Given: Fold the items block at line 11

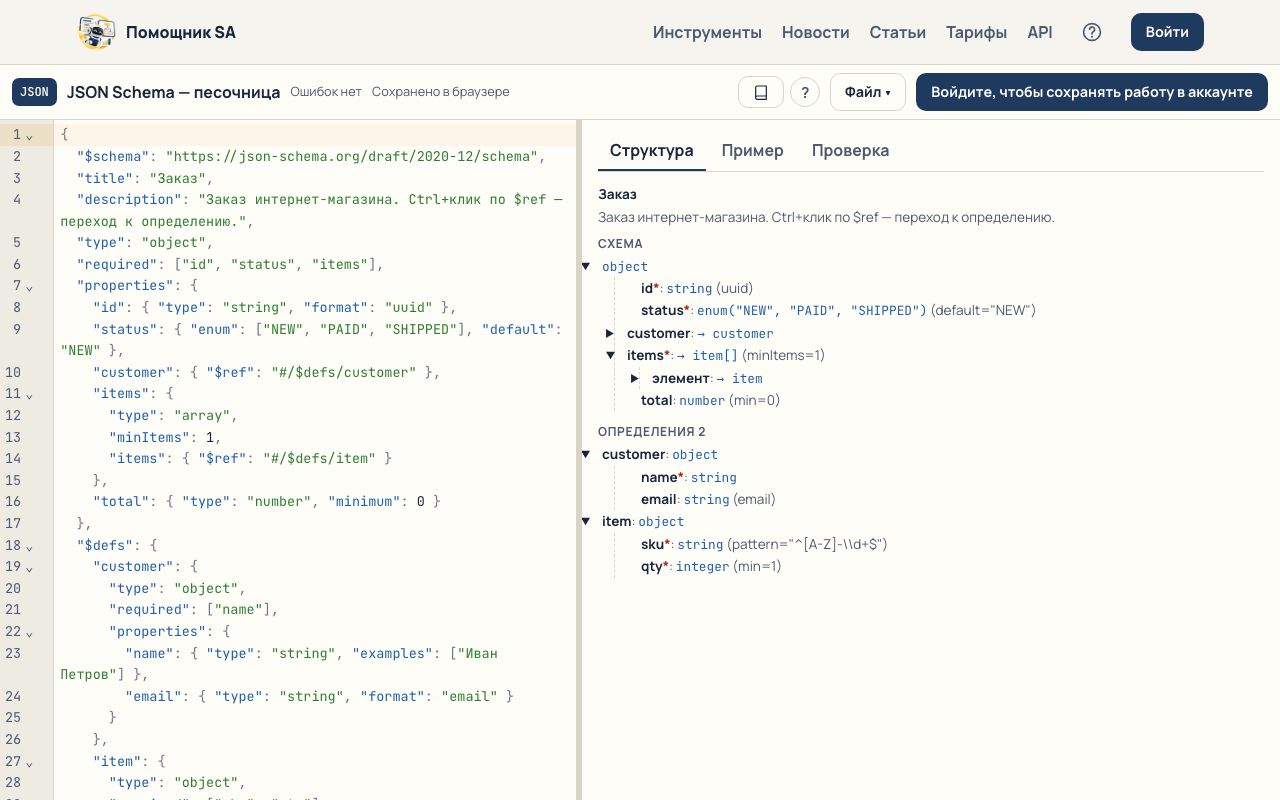Looking at the screenshot, I should (30, 395).
